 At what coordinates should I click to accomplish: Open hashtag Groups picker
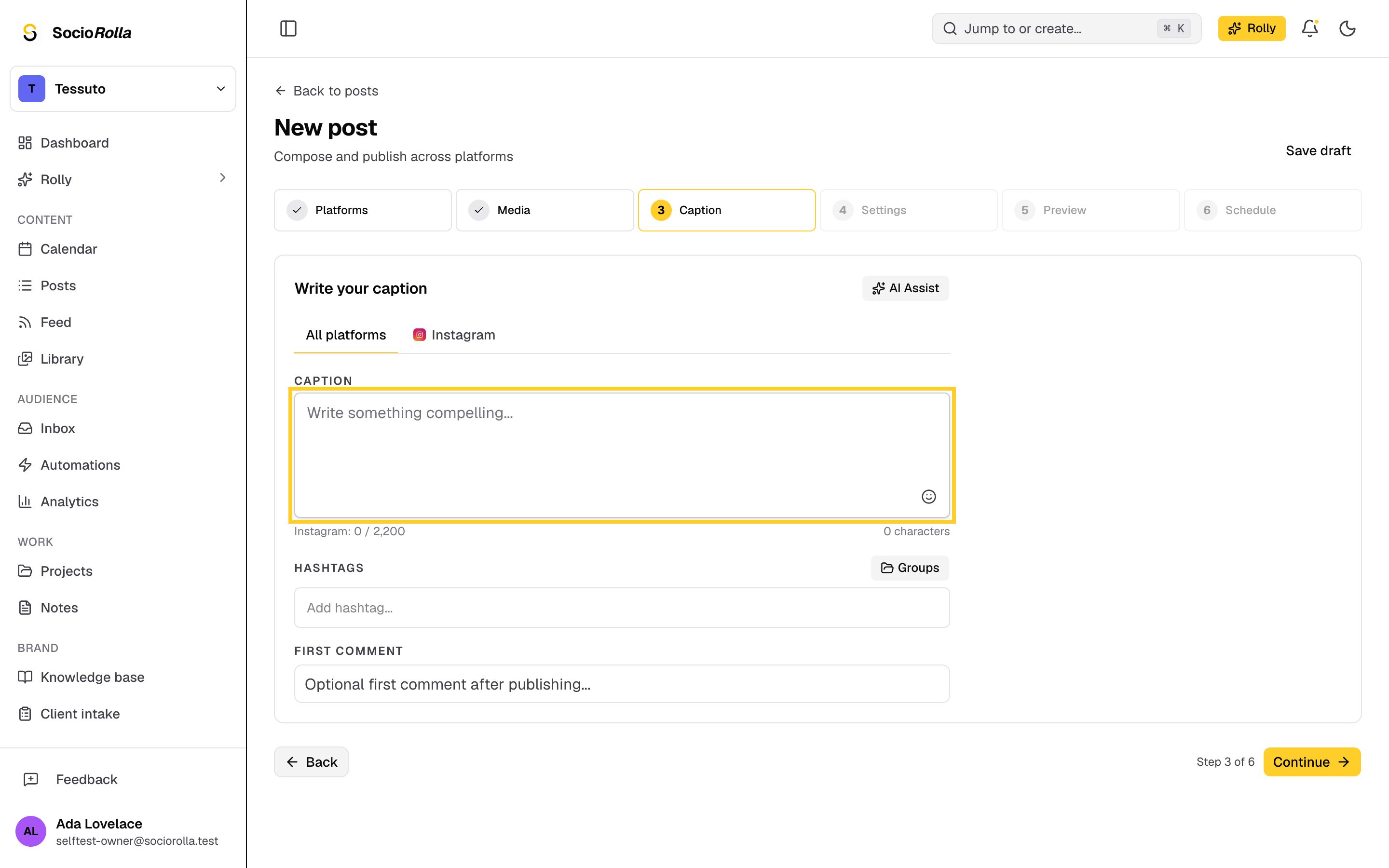[x=909, y=568]
